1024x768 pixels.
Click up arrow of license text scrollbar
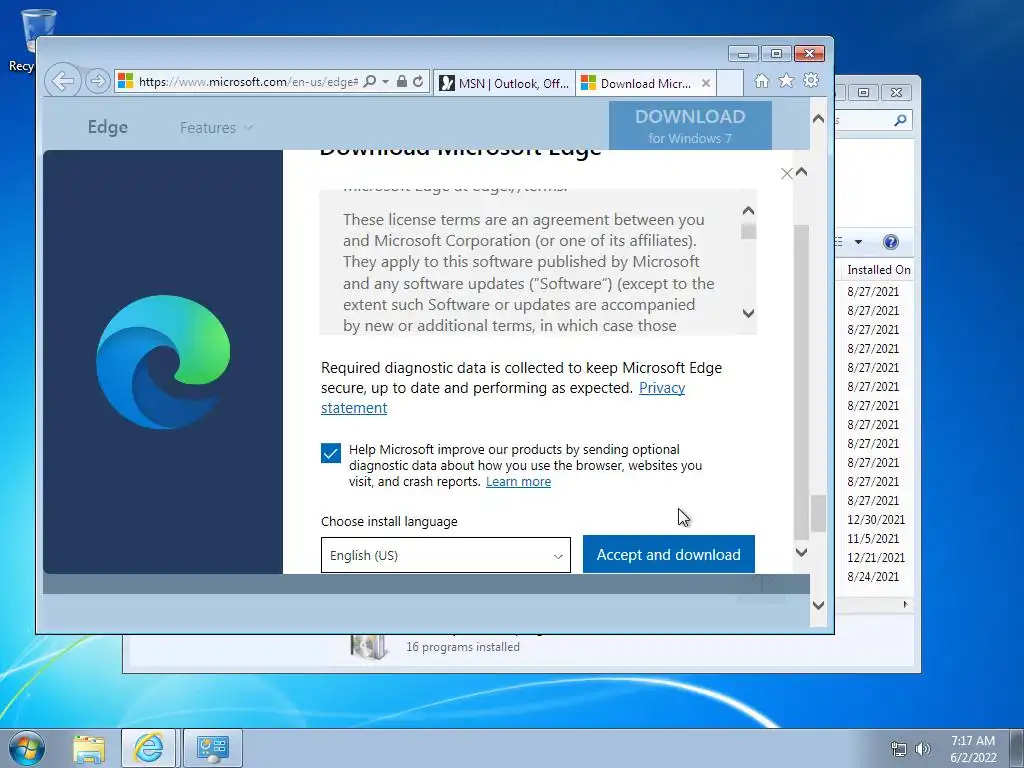748,210
